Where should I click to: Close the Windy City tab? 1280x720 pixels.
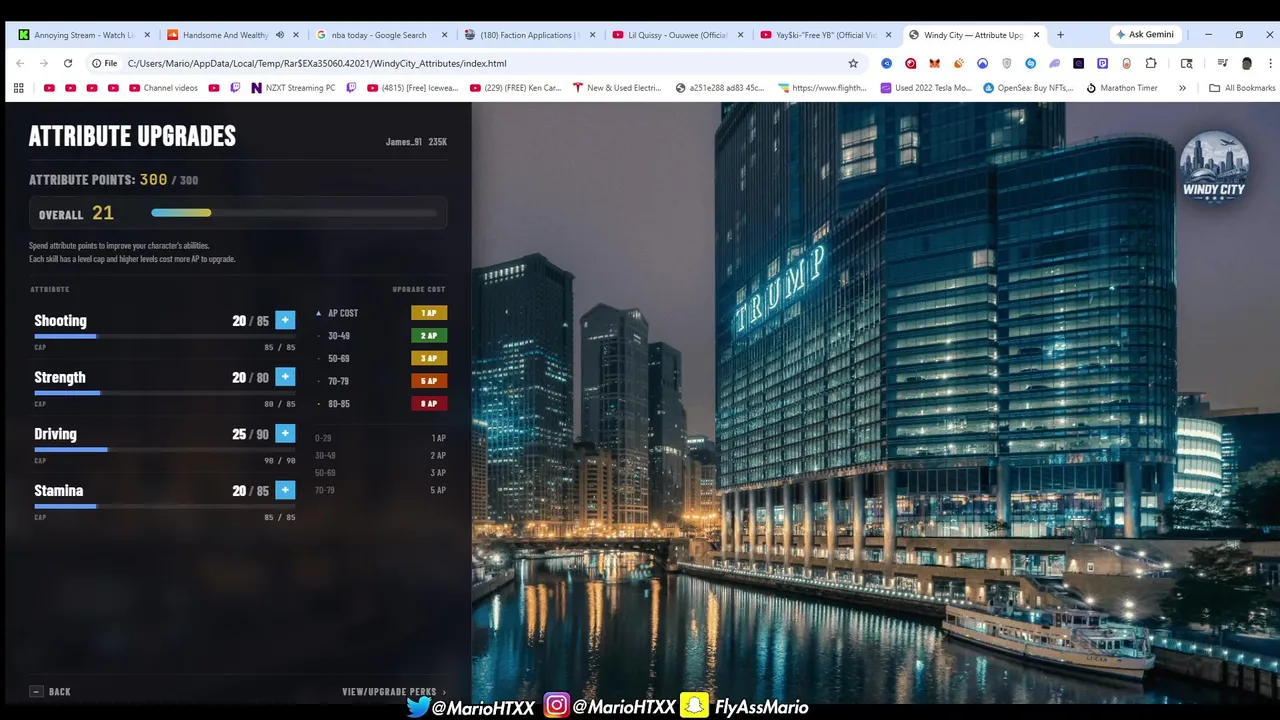pyautogui.click(x=1036, y=35)
